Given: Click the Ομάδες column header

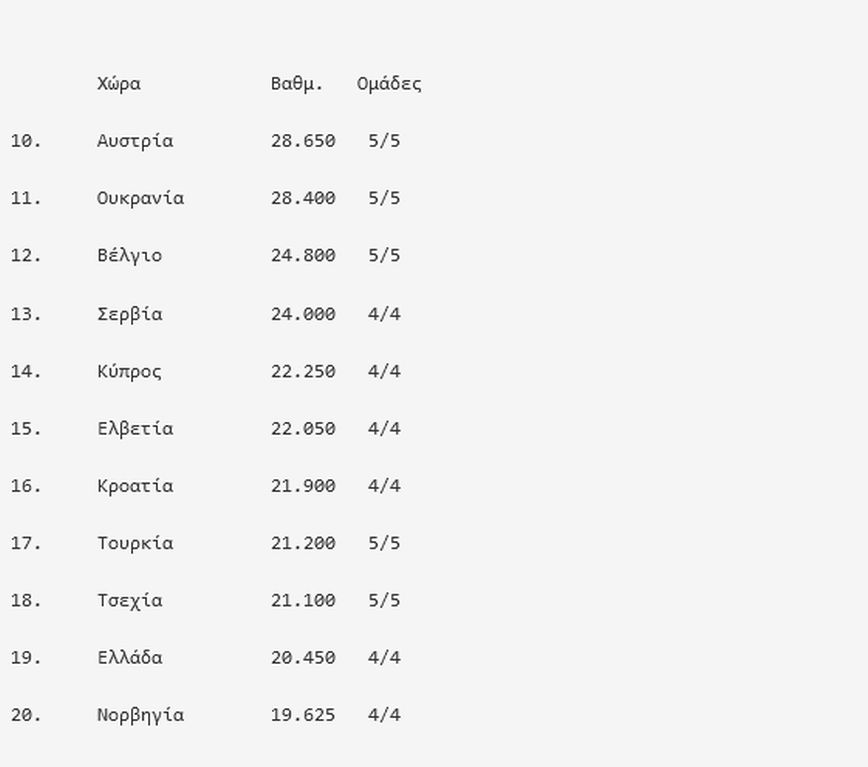Looking at the screenshot, I should click(x=389, y=84).
